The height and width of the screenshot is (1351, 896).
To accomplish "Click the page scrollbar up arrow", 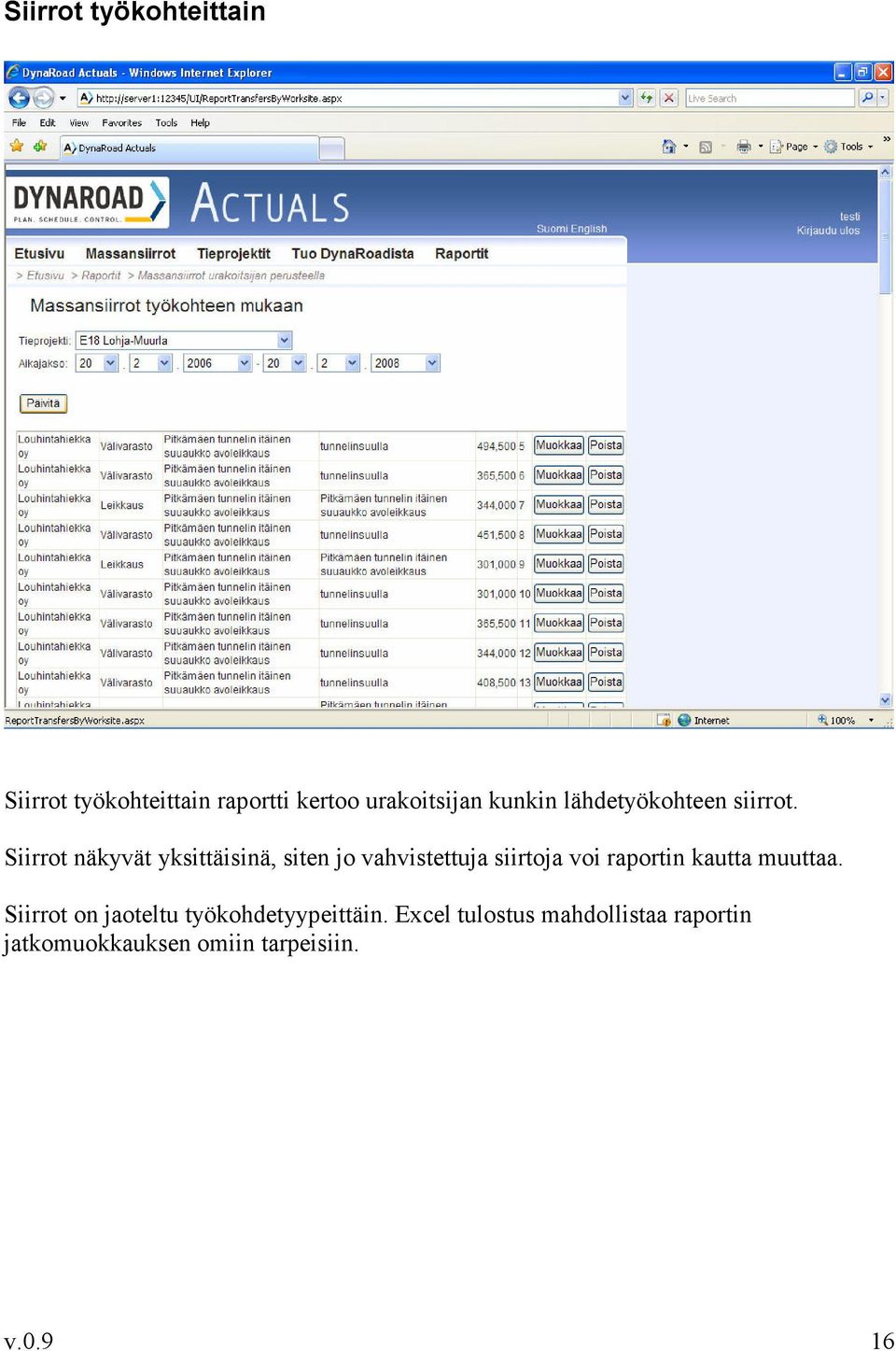I will coord(886,173).
